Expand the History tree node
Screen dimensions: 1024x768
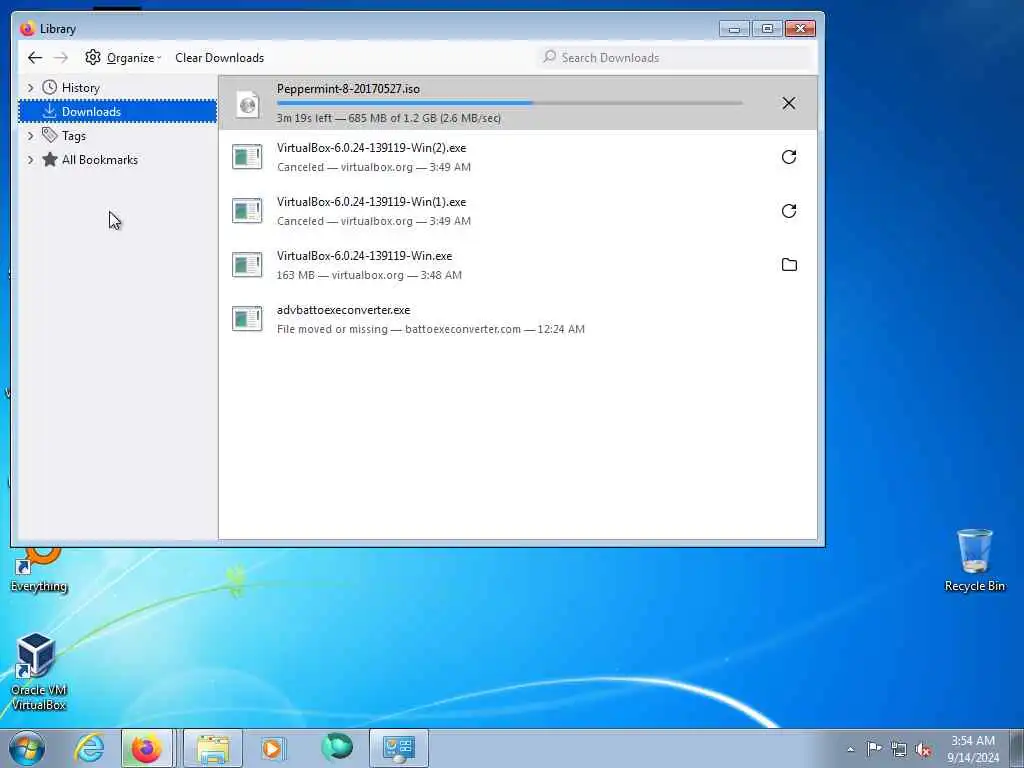pyautogui.click(x=30, y=88)
